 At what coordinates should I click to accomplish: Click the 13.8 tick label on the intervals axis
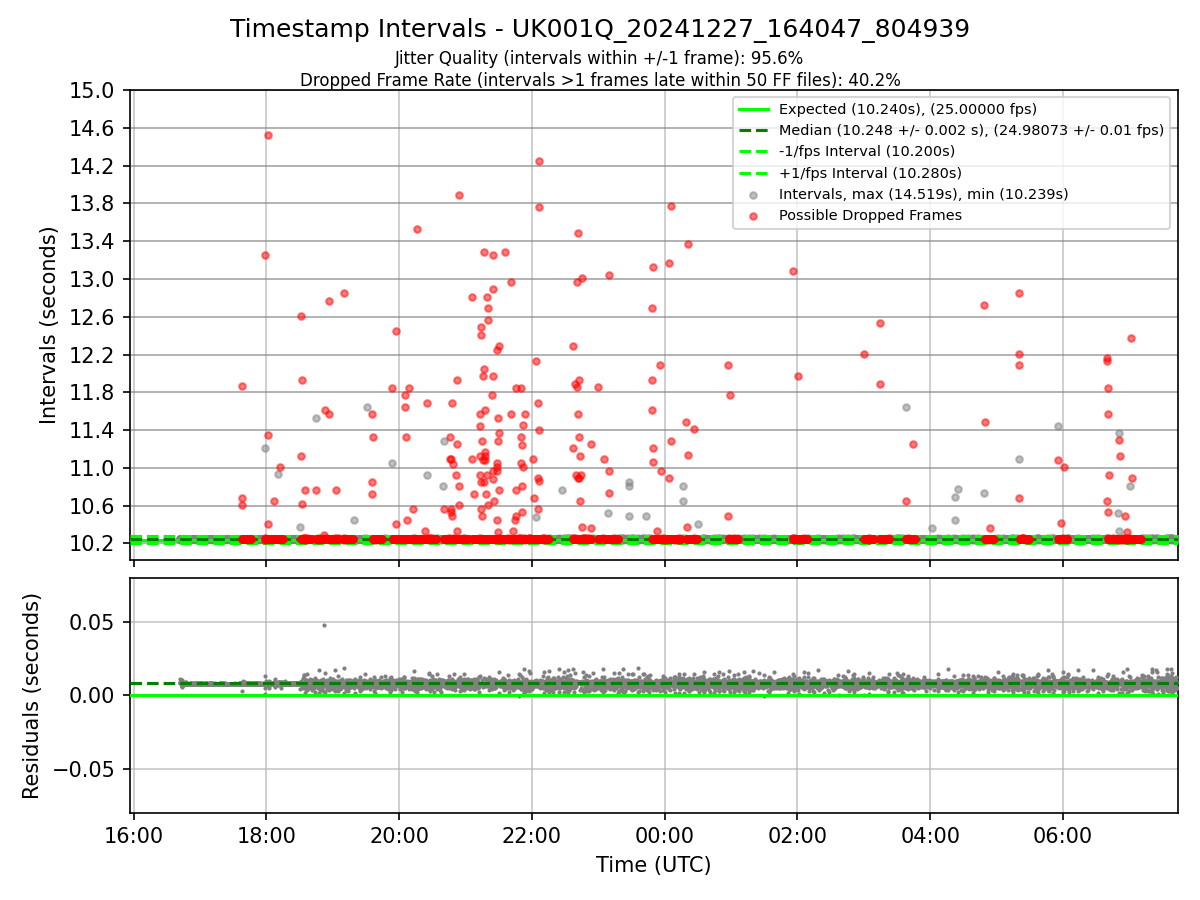point(94,204)
